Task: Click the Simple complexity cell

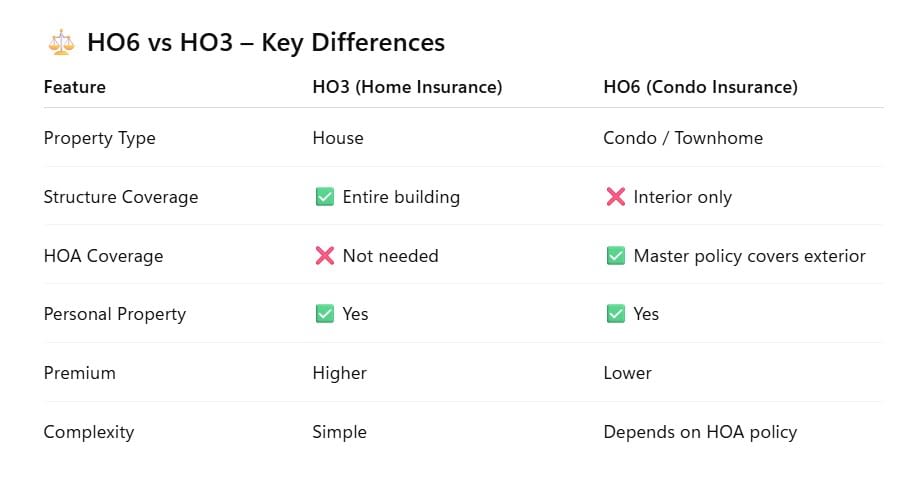Action: tap(340, 432)
